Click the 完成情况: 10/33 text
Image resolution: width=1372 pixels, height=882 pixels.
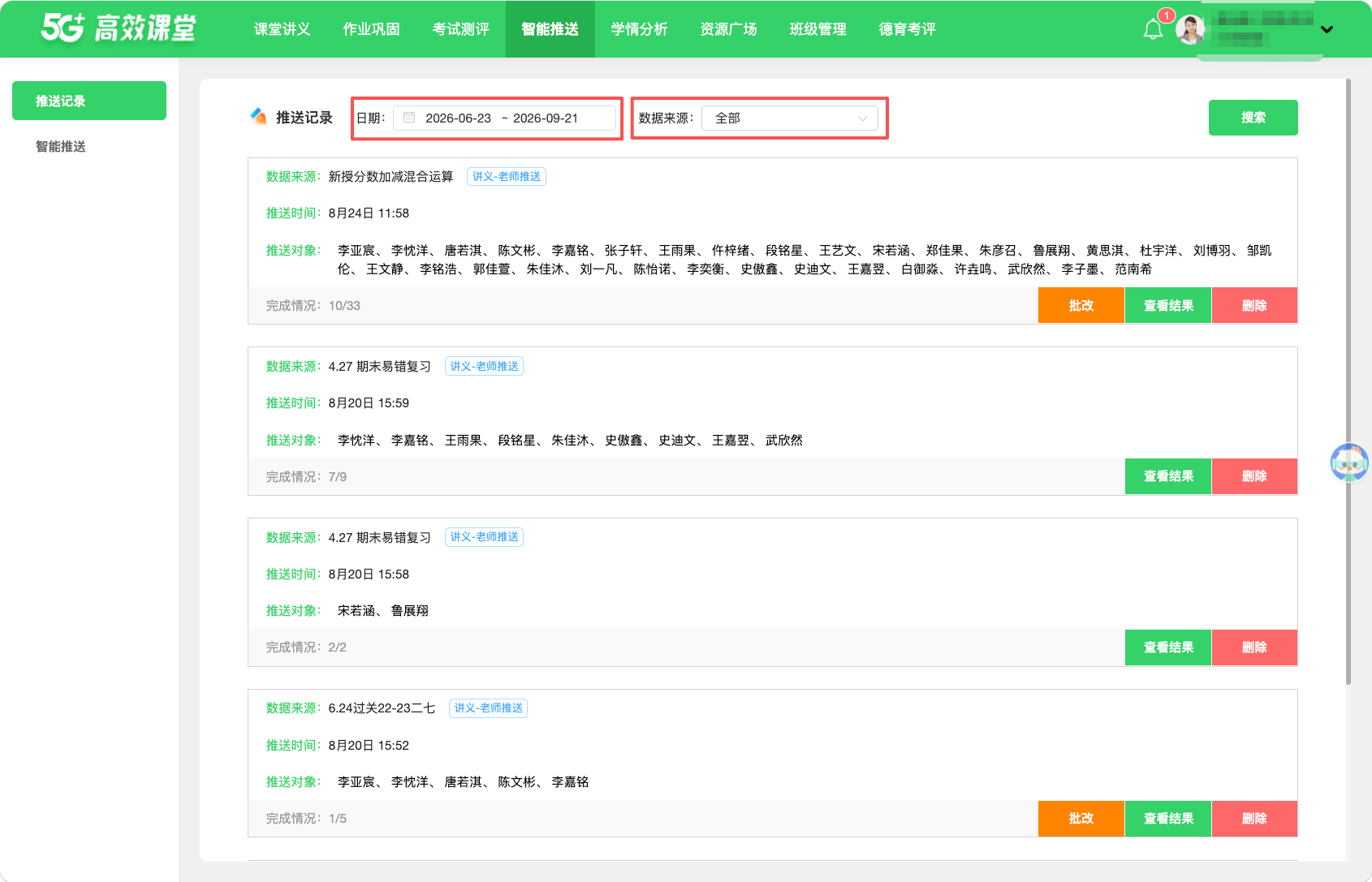pyautogui.click(x=313, y=306)
